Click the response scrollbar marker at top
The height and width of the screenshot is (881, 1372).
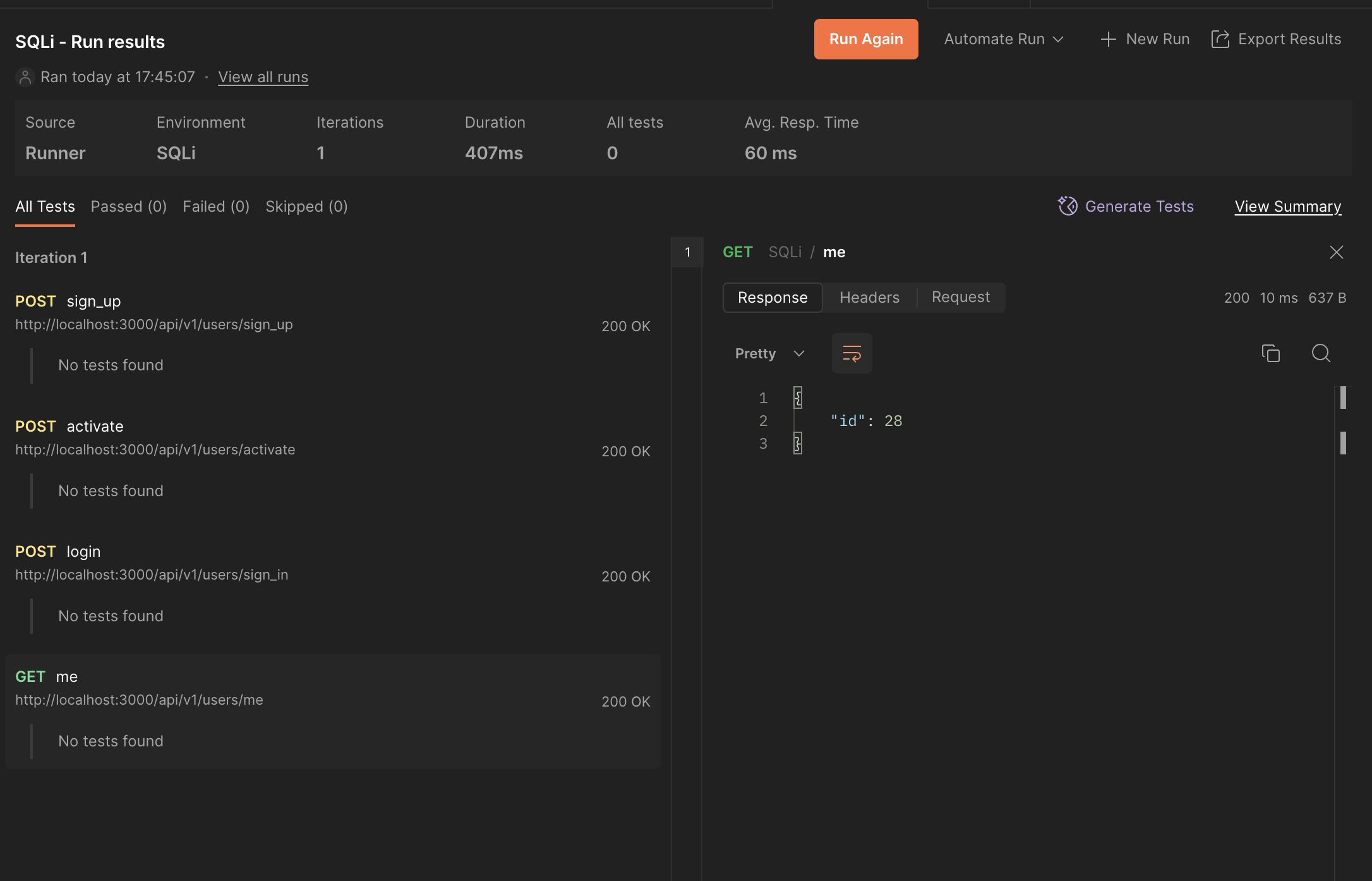click(1343, 398)
